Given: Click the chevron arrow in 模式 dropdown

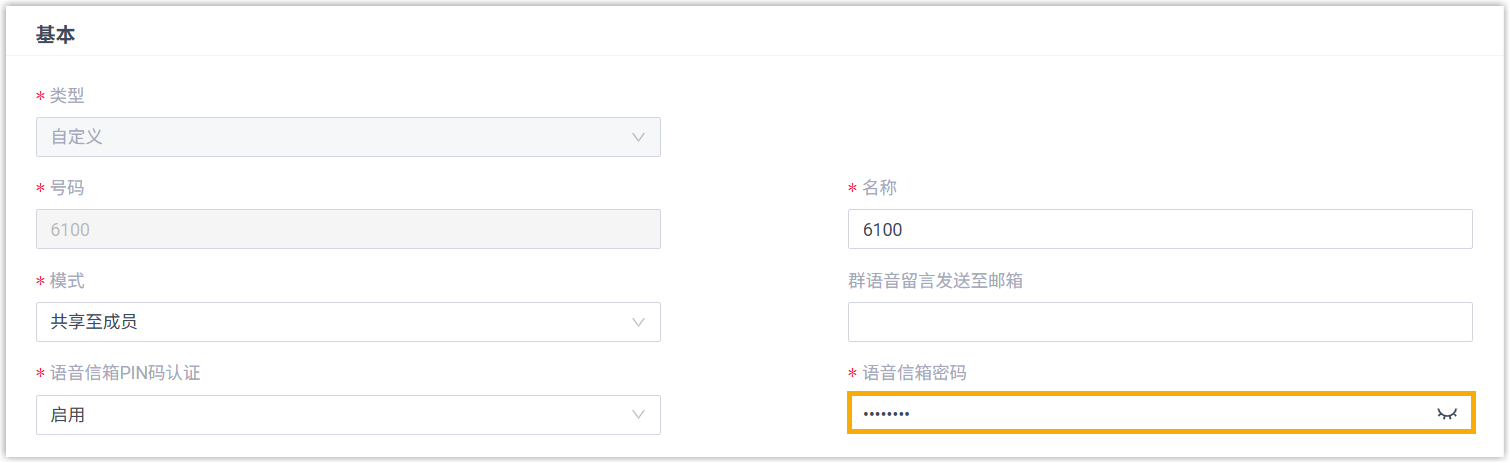Looking at the screenshot, I should (639, 322).
